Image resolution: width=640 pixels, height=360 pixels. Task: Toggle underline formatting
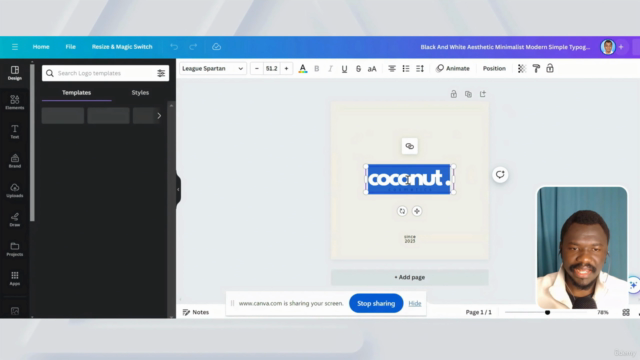(344, 69)
